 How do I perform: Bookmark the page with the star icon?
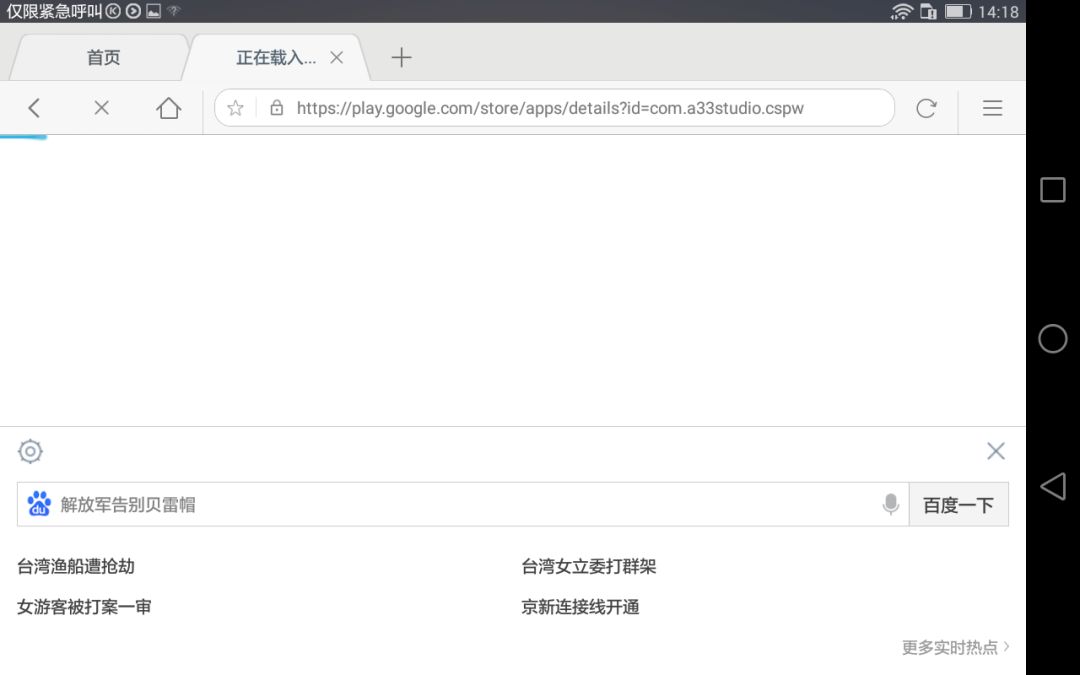coord(236,108)
